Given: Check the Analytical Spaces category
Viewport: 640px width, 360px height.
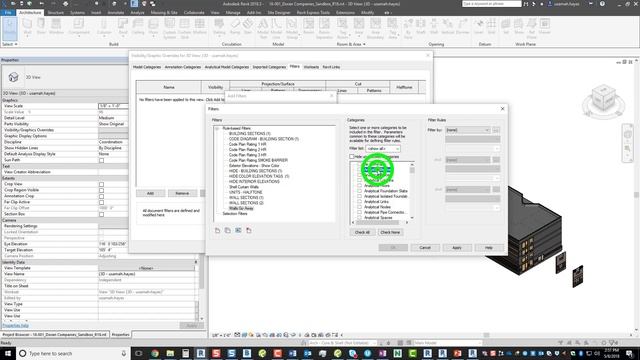Looking at the screenshot, I should pos(360,218).
